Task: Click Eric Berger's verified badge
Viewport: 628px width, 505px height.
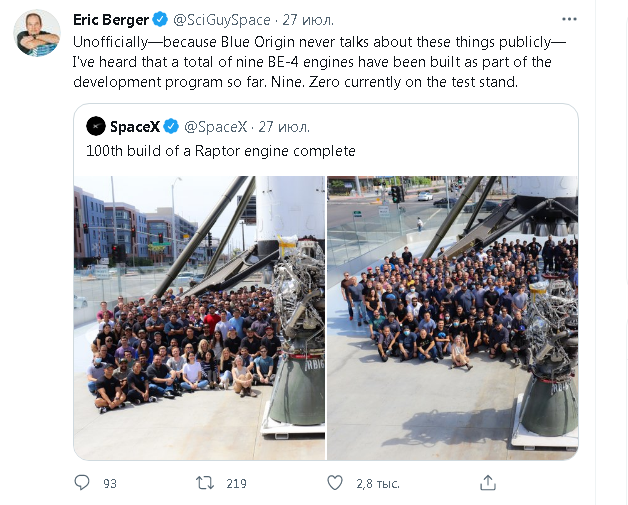Action: coord(160,19)
